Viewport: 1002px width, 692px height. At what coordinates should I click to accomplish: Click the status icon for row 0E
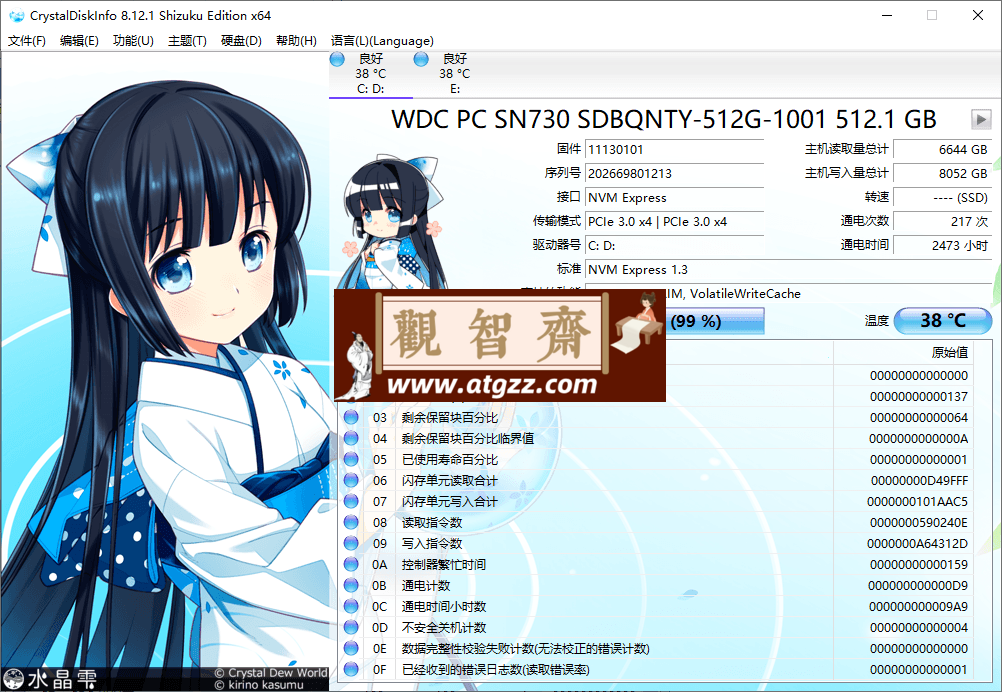(x=351, y=649)
